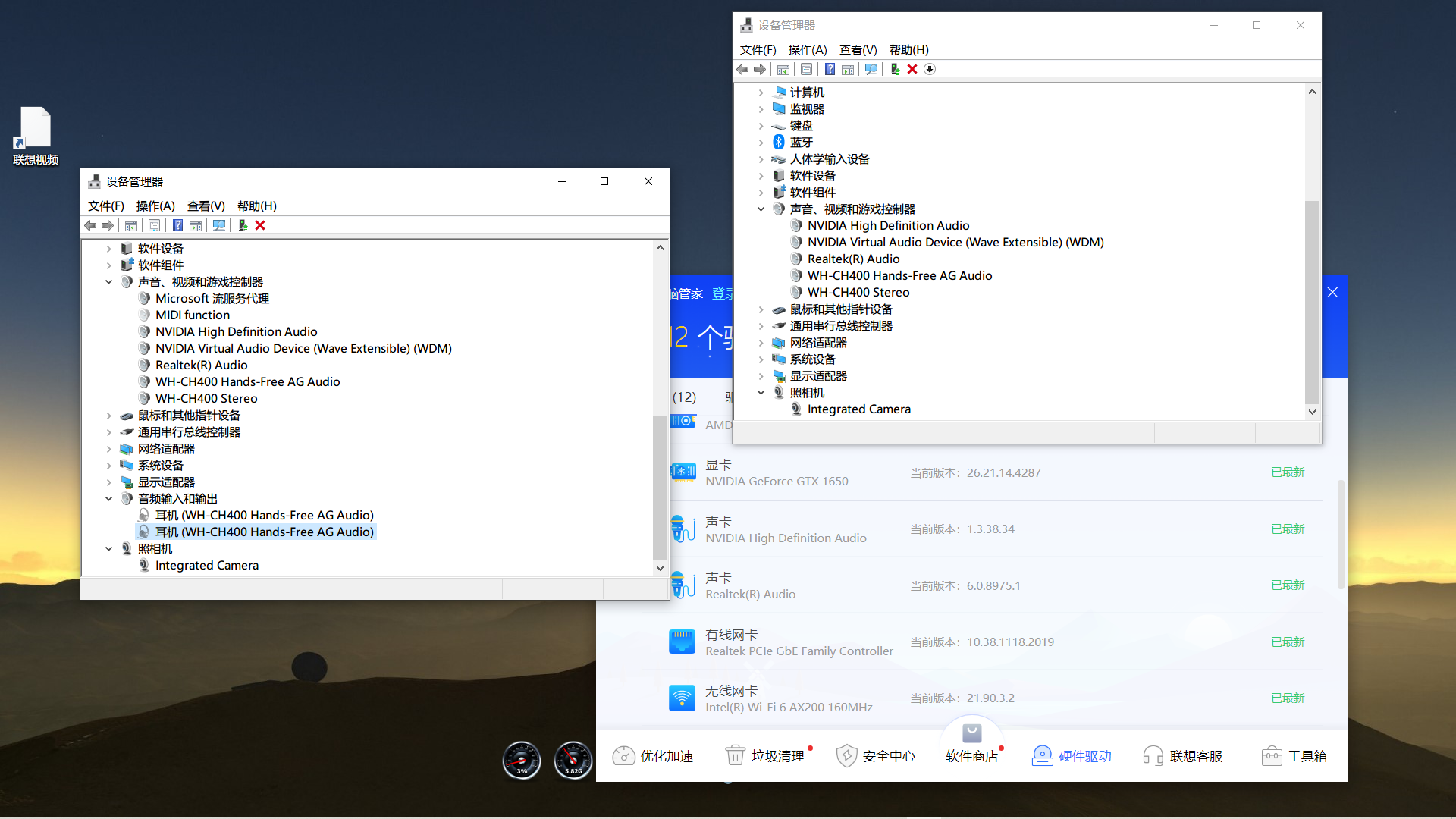Expand 监视器 in right Device Manager
The width and height of the screenshot is (1456, 819).
point(761,109)
